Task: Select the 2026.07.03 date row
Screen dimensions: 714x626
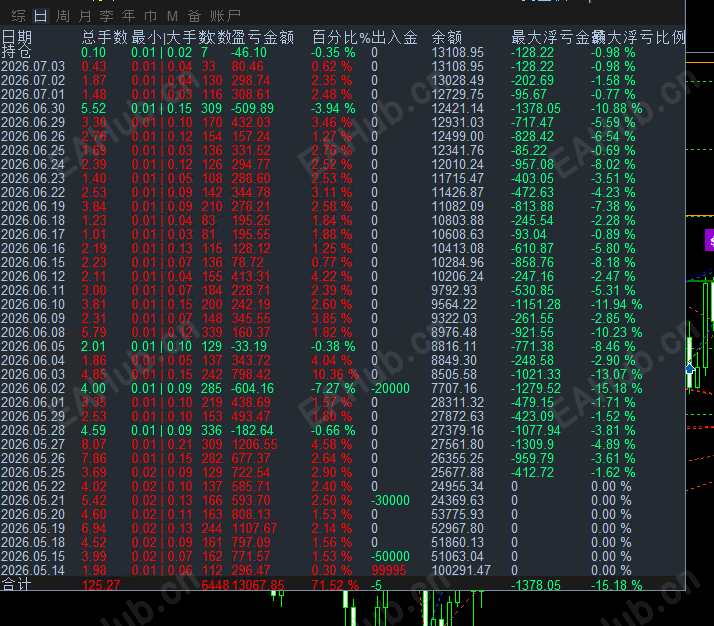Action: point(33,66)
